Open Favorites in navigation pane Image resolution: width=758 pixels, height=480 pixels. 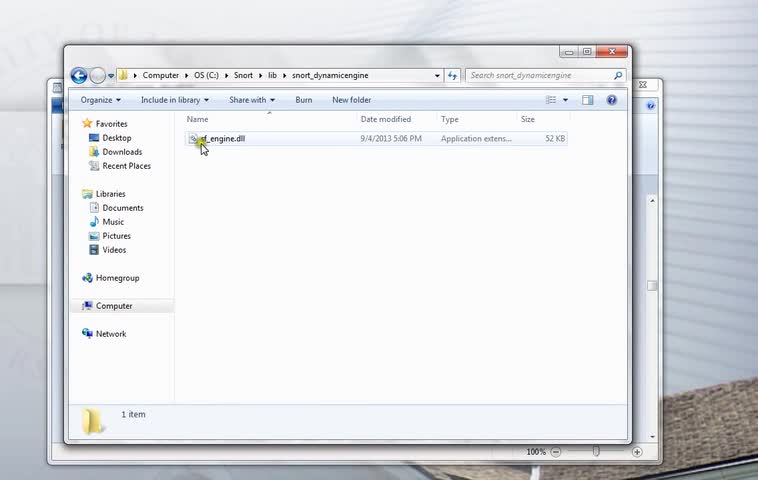point(112,124)
